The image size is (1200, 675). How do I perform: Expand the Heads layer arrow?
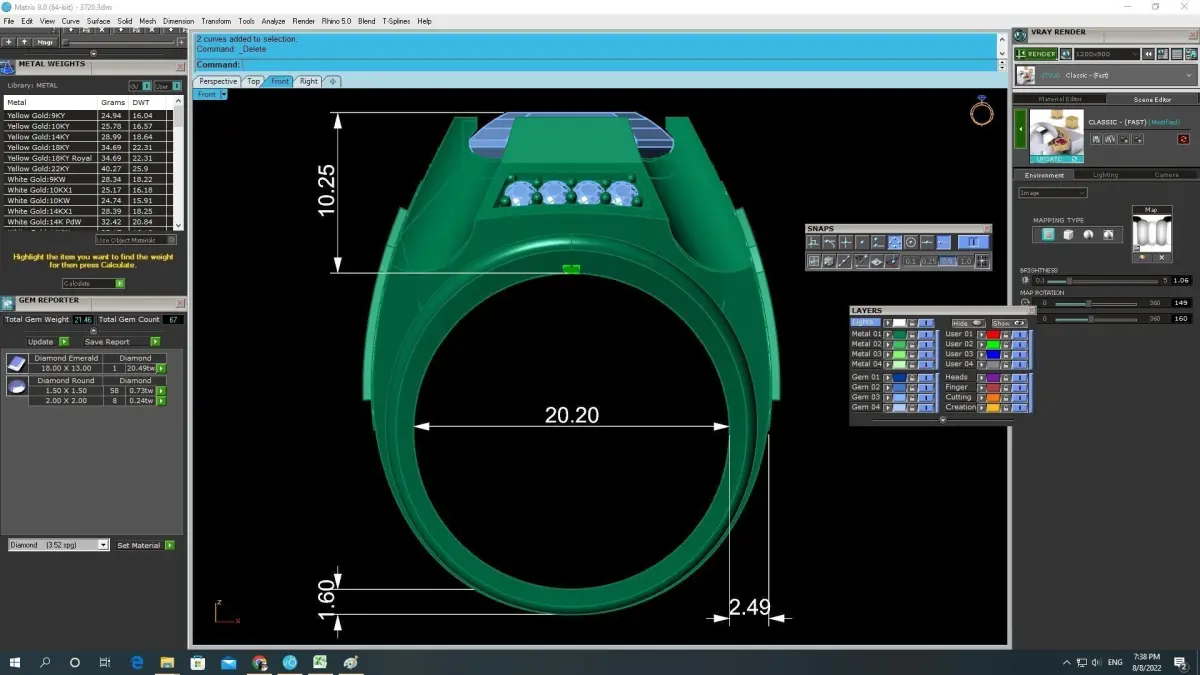click(981, 377)
